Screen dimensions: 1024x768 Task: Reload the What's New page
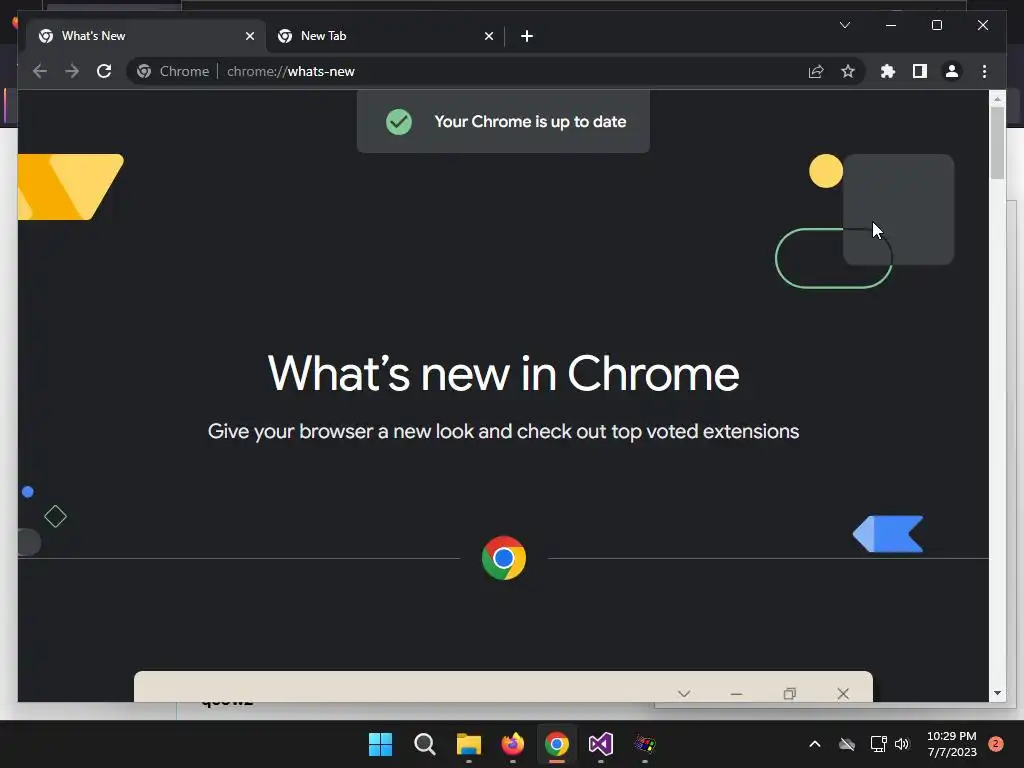pos(104,71)
